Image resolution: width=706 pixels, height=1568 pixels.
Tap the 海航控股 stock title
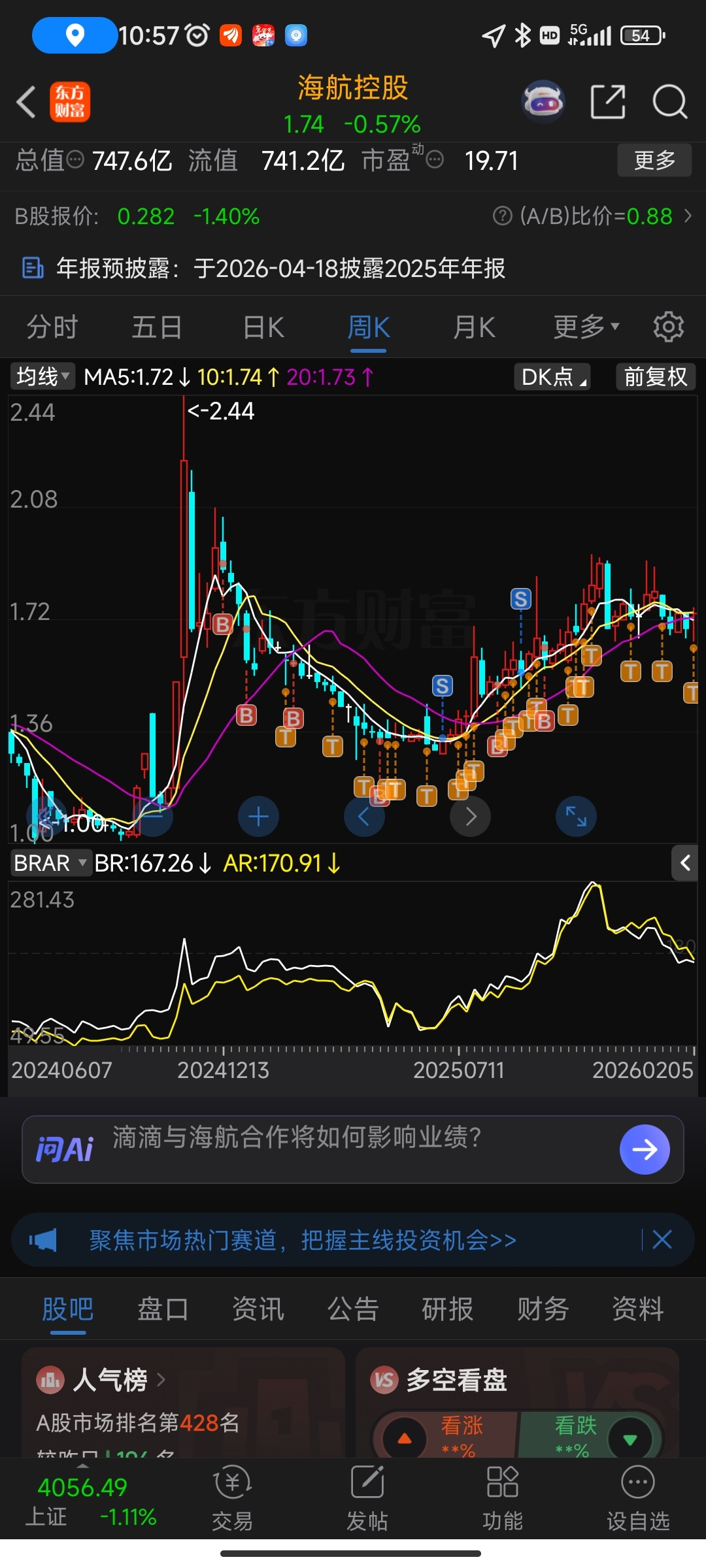(x=353, y=88)
